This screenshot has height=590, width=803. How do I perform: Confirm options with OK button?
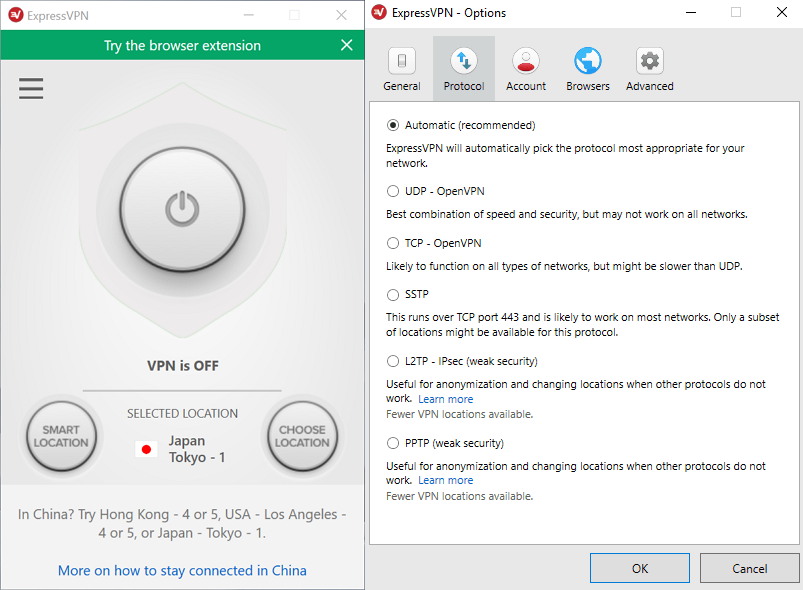[x=640, y=568]
